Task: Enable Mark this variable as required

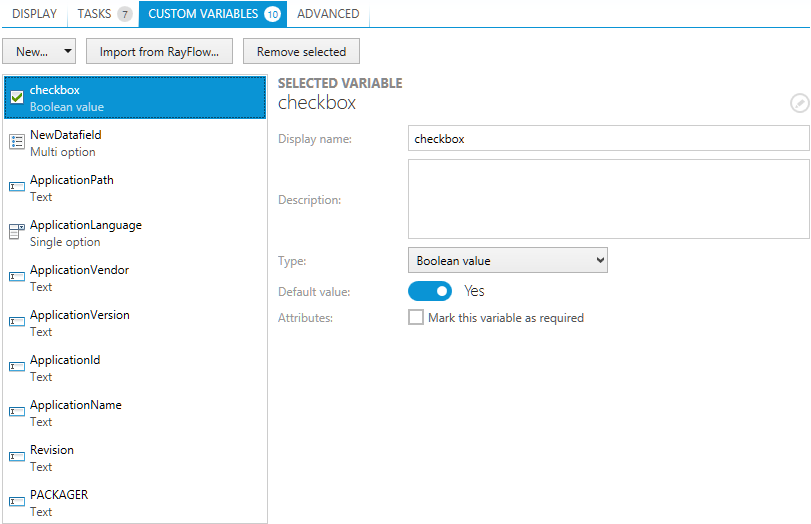Action: click(416, 318)
